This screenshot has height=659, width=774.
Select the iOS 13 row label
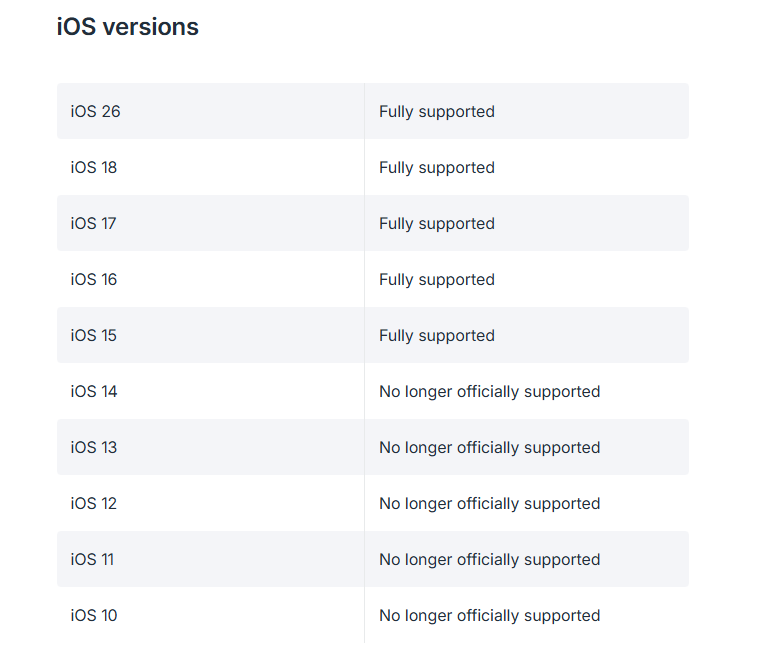tap(94, 447)
